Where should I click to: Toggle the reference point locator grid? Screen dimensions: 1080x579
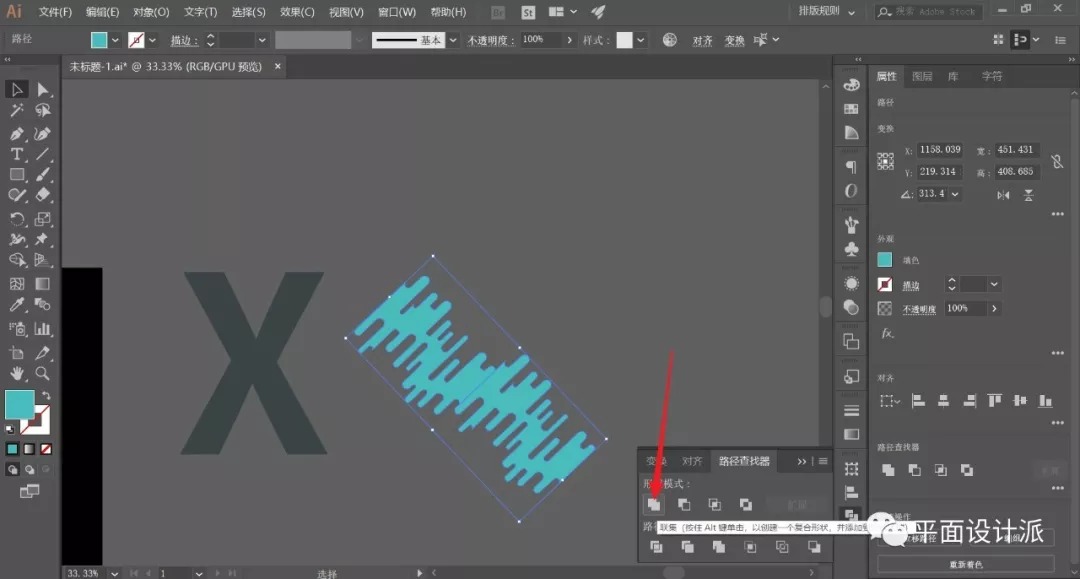point(886,161)
